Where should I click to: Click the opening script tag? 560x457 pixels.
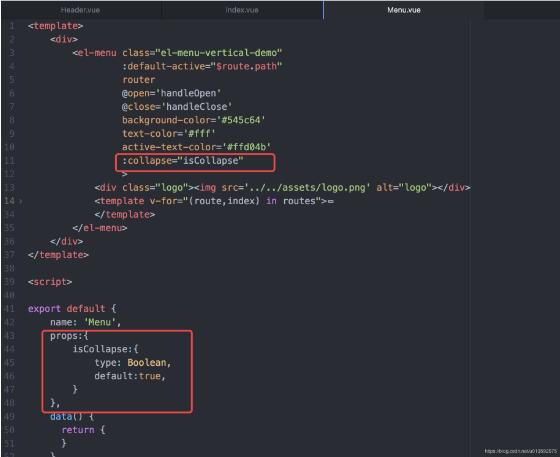50,282
